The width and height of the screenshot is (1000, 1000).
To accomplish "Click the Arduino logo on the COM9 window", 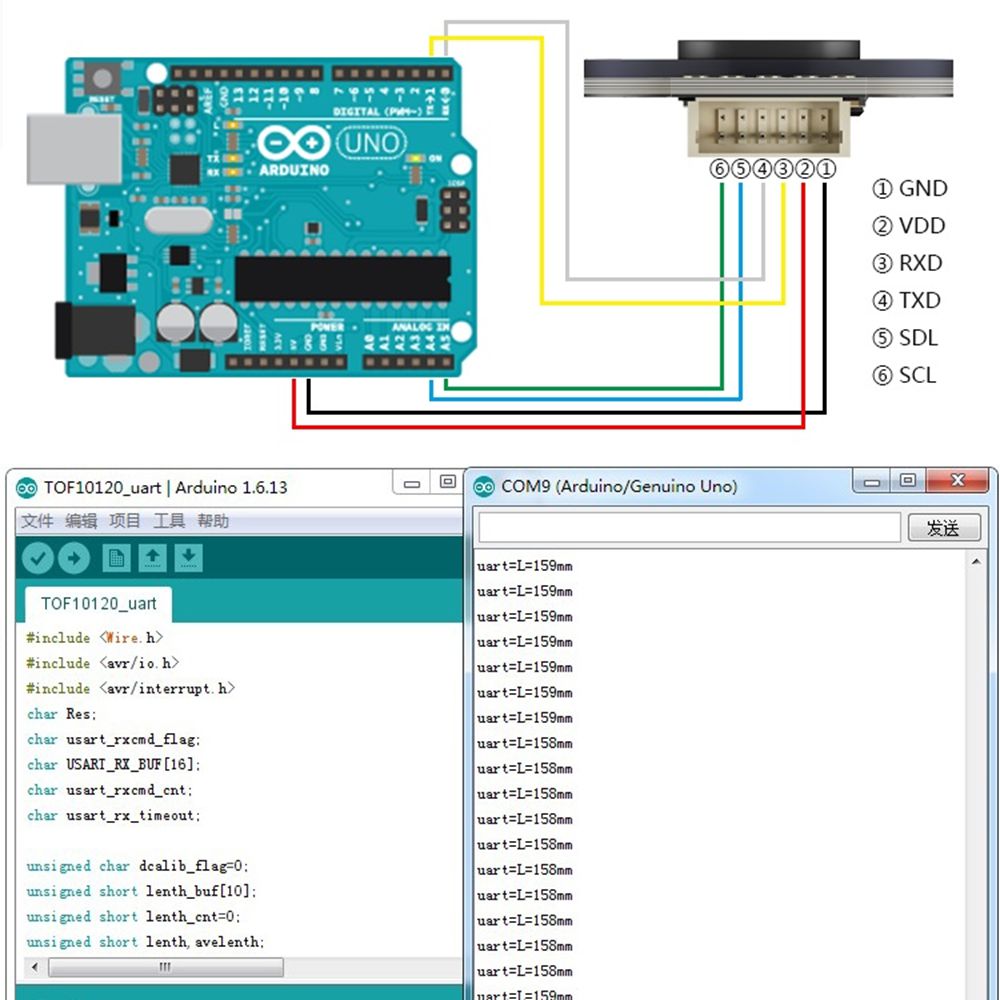I will click(x=483, y=485).
